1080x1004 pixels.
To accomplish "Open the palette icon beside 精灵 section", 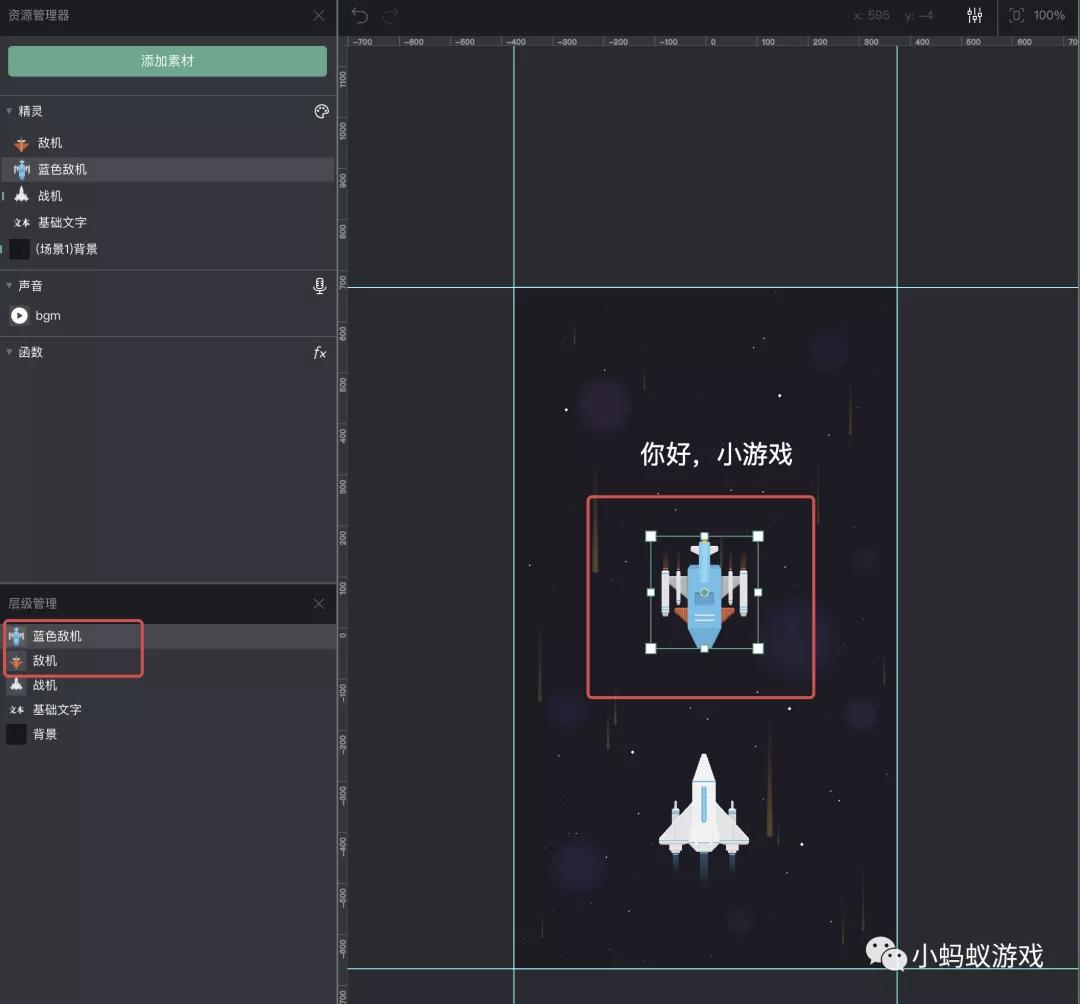I will point(321,111).
